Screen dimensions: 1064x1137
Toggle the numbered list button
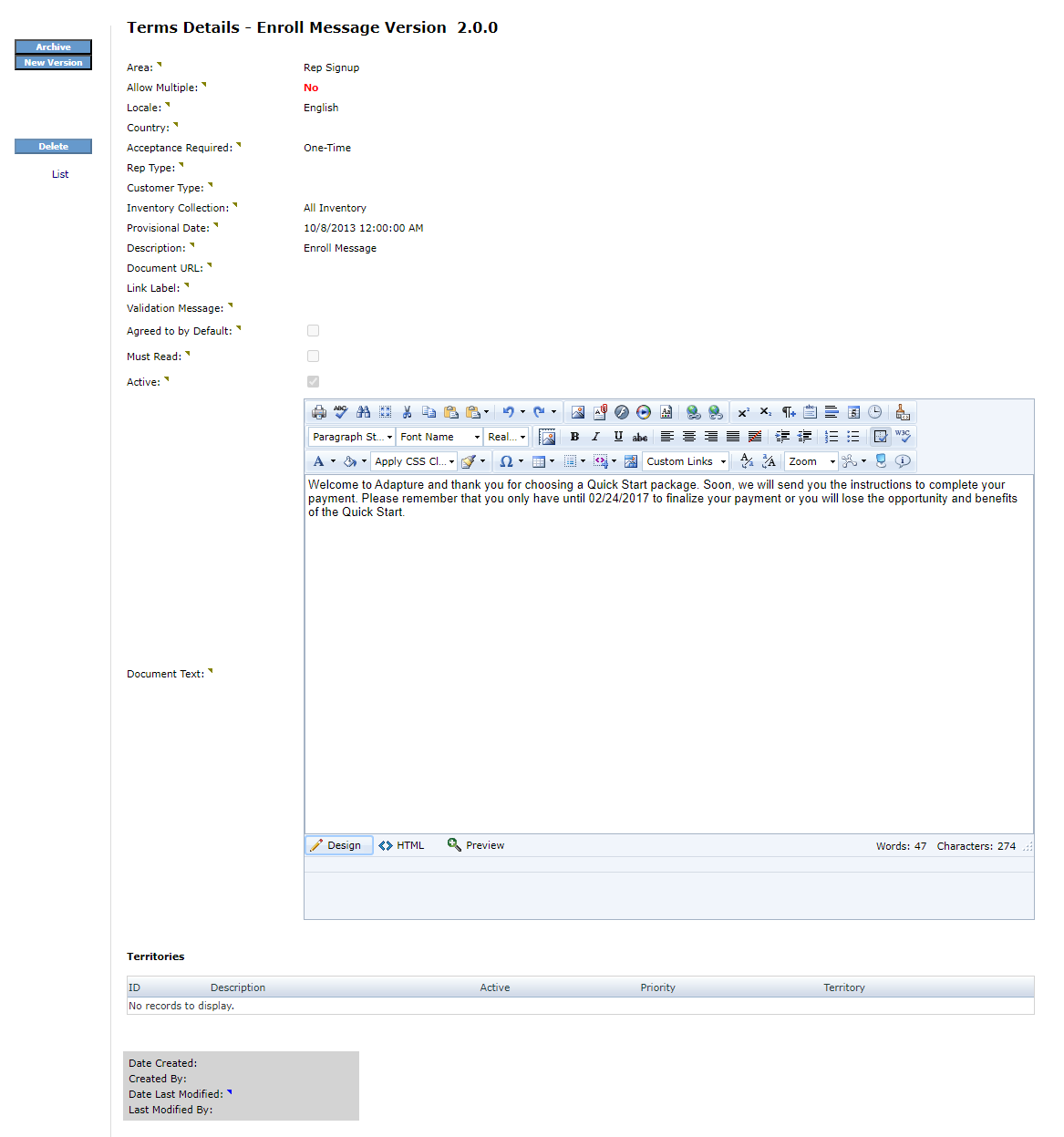(x=831, y=437)
